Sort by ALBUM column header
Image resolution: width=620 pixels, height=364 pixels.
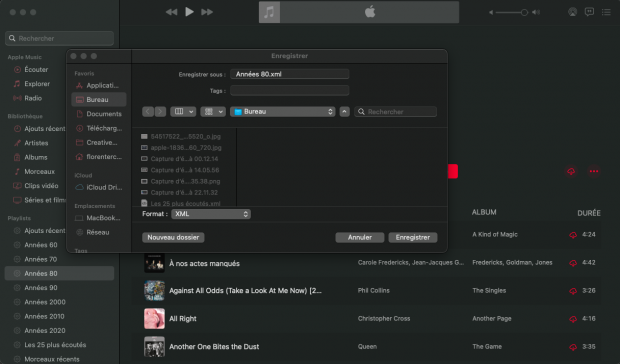(484, 212)
